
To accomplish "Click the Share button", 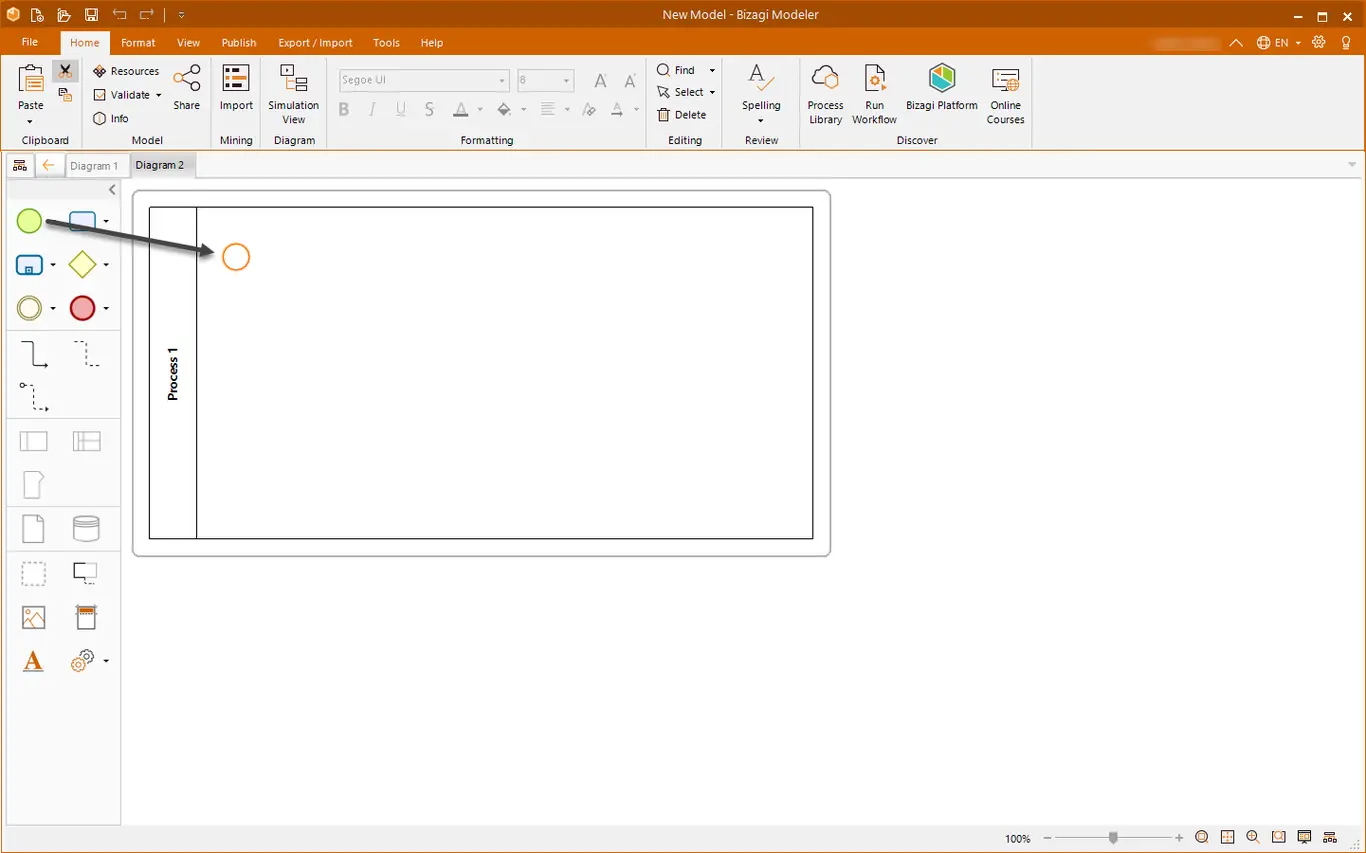I will (187, 88).
